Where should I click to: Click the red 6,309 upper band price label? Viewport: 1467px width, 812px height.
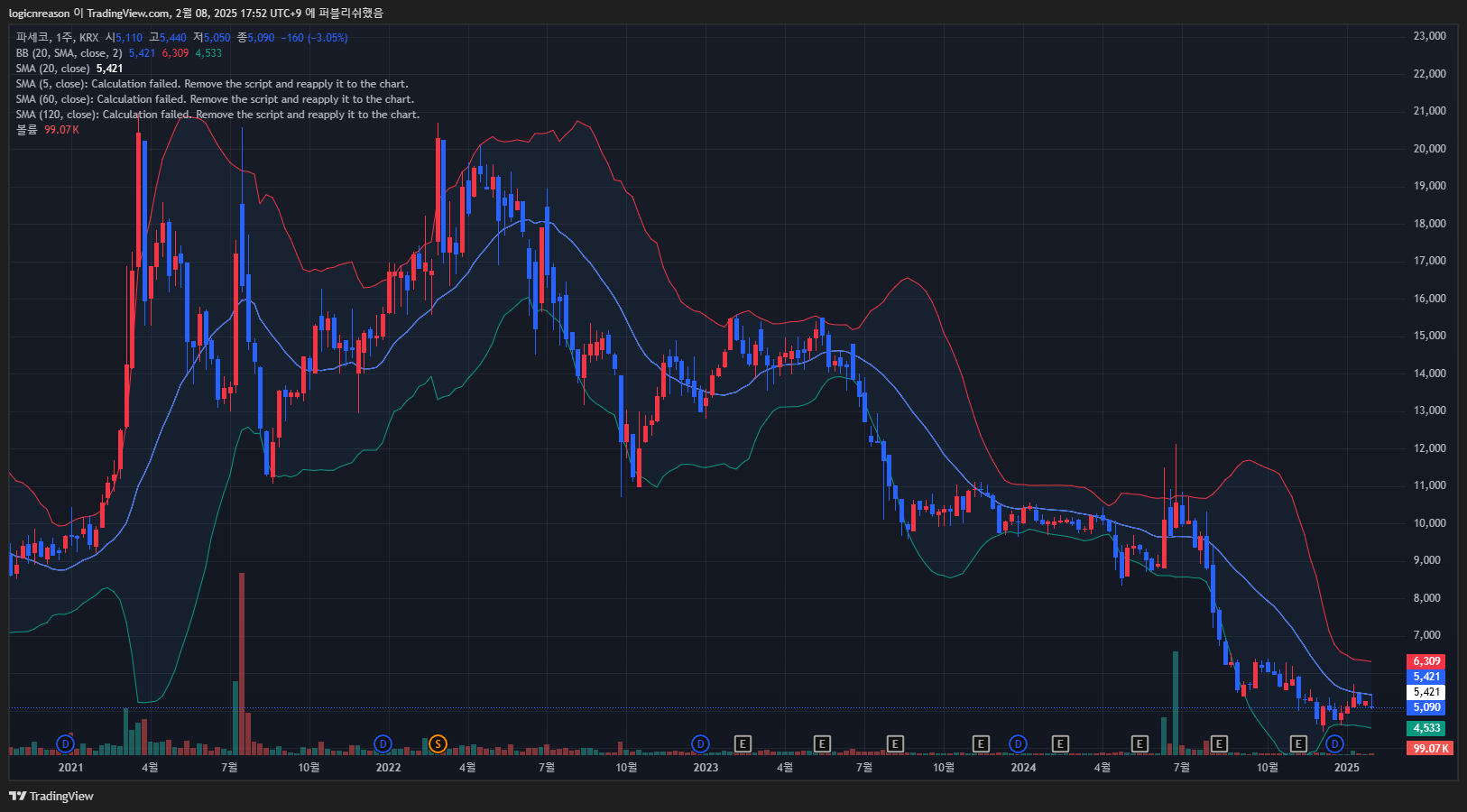tap(1425, 661)
